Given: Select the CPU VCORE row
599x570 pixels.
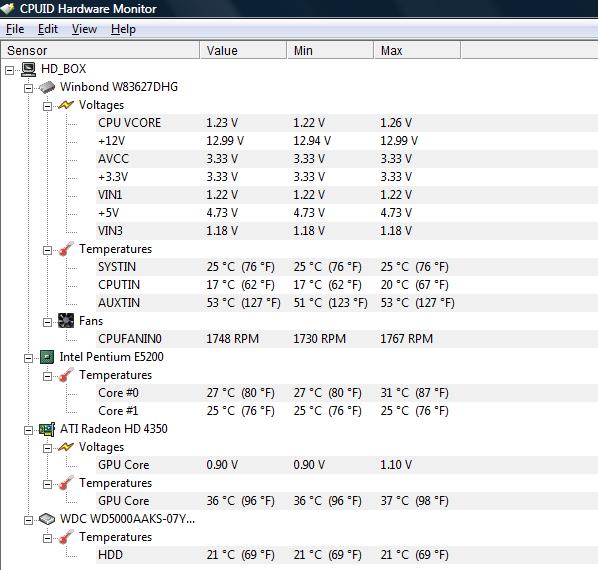Looking at the screenshot, I should (347, 123).
